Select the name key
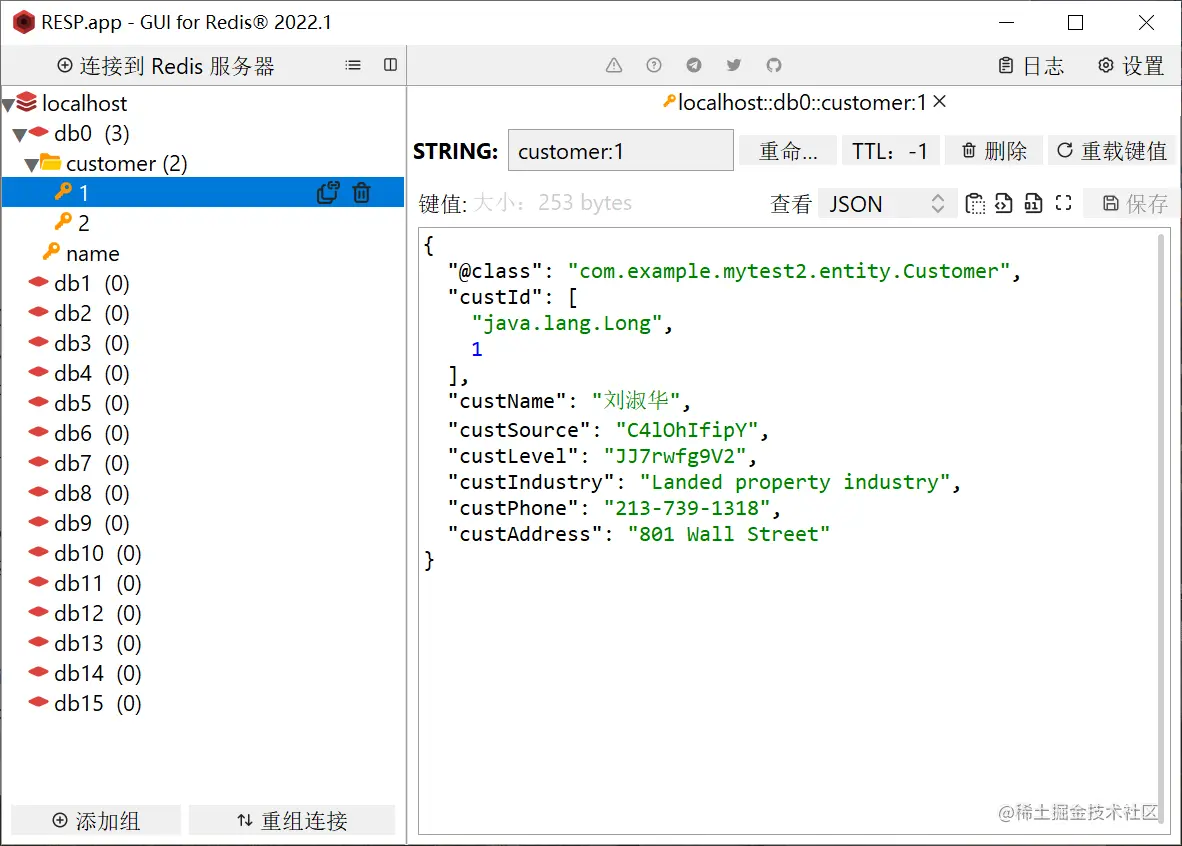This screenshot has height=846, width=1182. click(204, 253)
